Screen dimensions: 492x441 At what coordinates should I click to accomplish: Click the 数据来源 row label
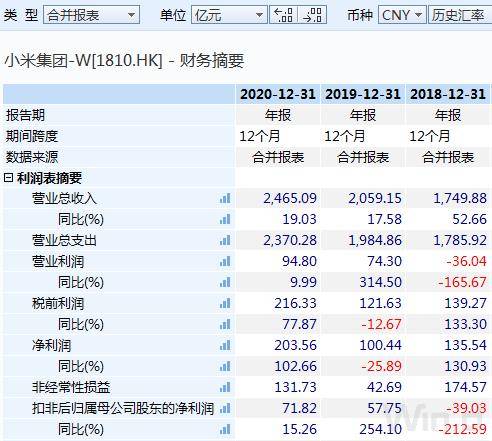(32, 157)
